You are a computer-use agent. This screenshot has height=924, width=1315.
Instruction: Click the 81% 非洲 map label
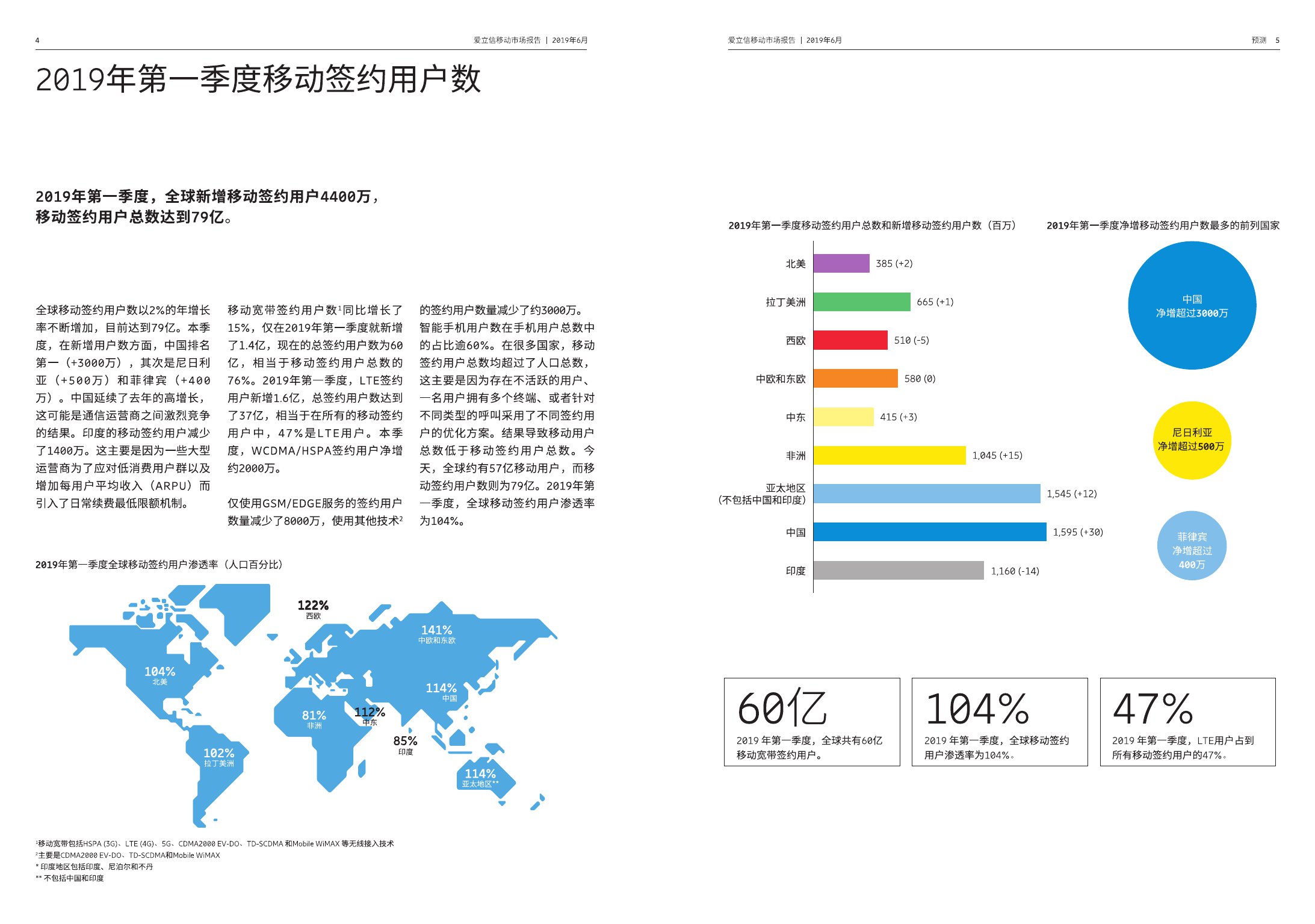click(x=314, y=719)
